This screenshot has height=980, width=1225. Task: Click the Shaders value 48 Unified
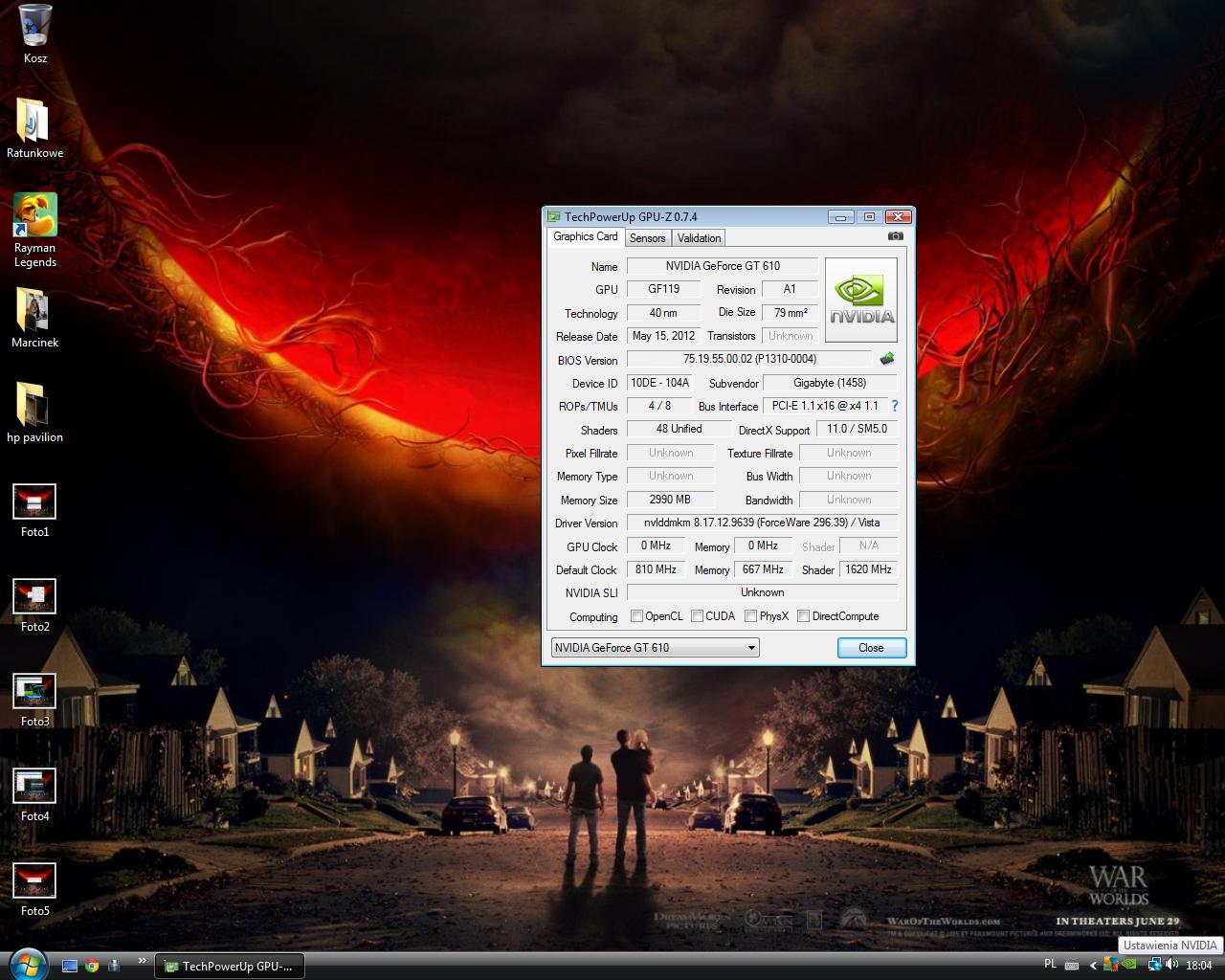click(x=679, y=429)
